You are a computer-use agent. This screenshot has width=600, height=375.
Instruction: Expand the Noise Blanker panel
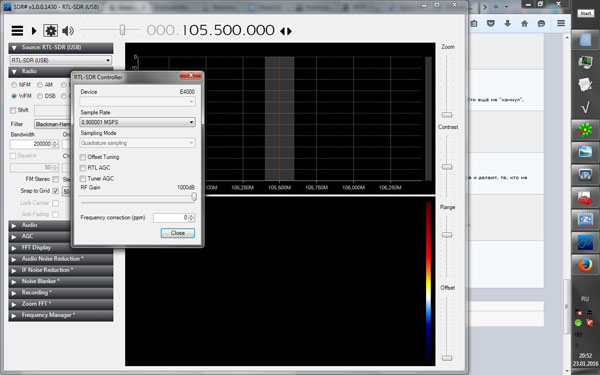click(x=61, y=282)
